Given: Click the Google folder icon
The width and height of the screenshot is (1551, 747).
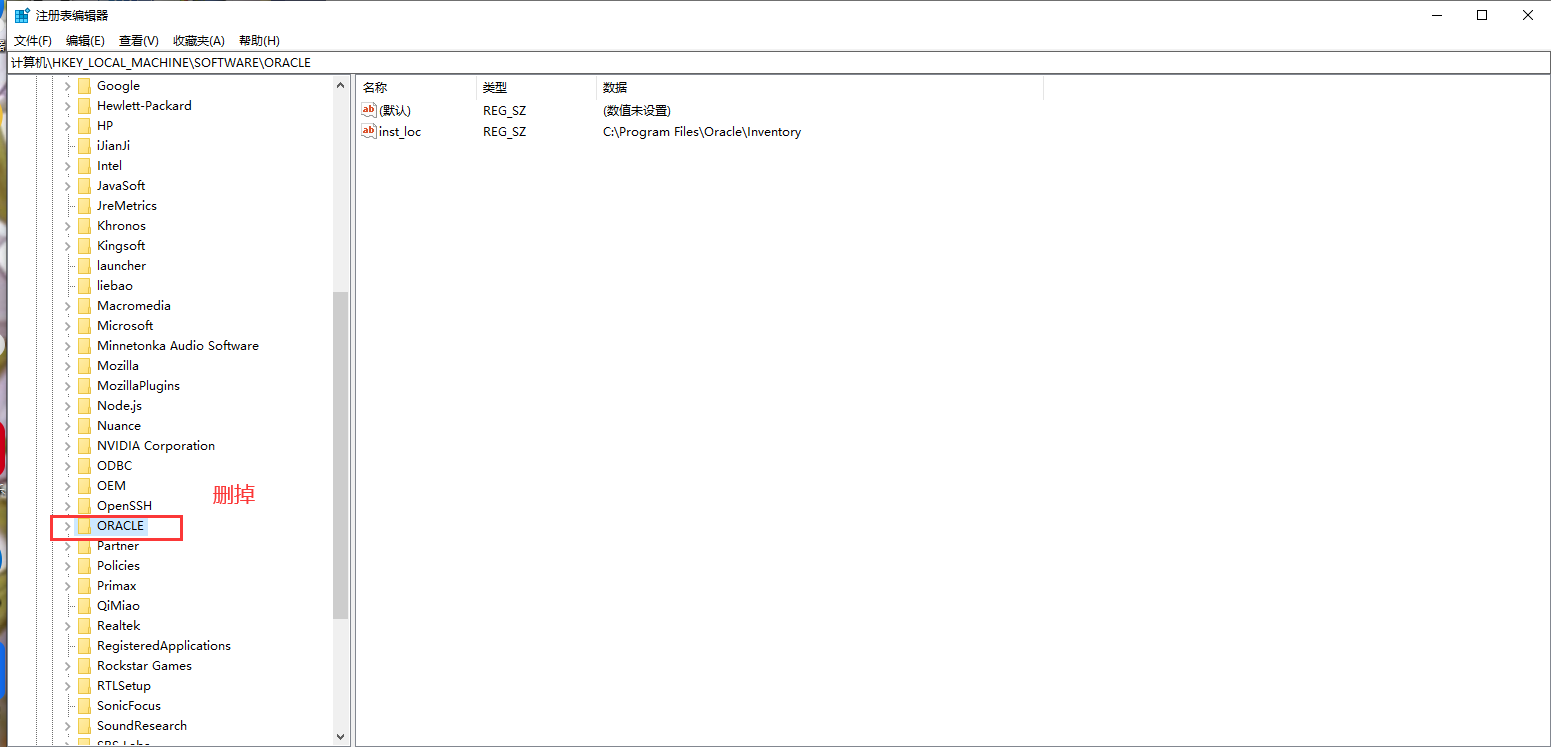Looking at the screenshot, I should coord(85,86).
